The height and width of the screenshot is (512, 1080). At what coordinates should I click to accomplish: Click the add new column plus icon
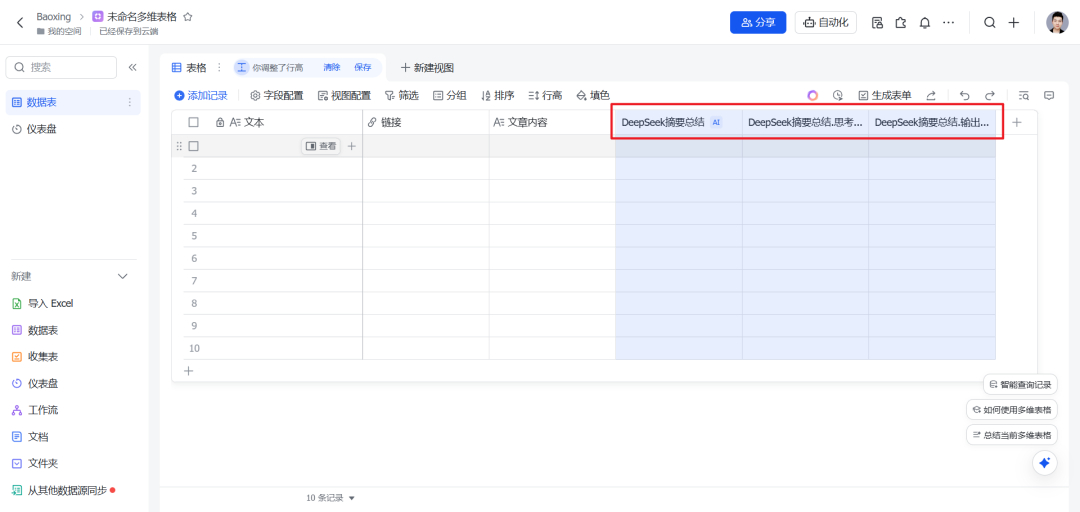point(1017,122)
